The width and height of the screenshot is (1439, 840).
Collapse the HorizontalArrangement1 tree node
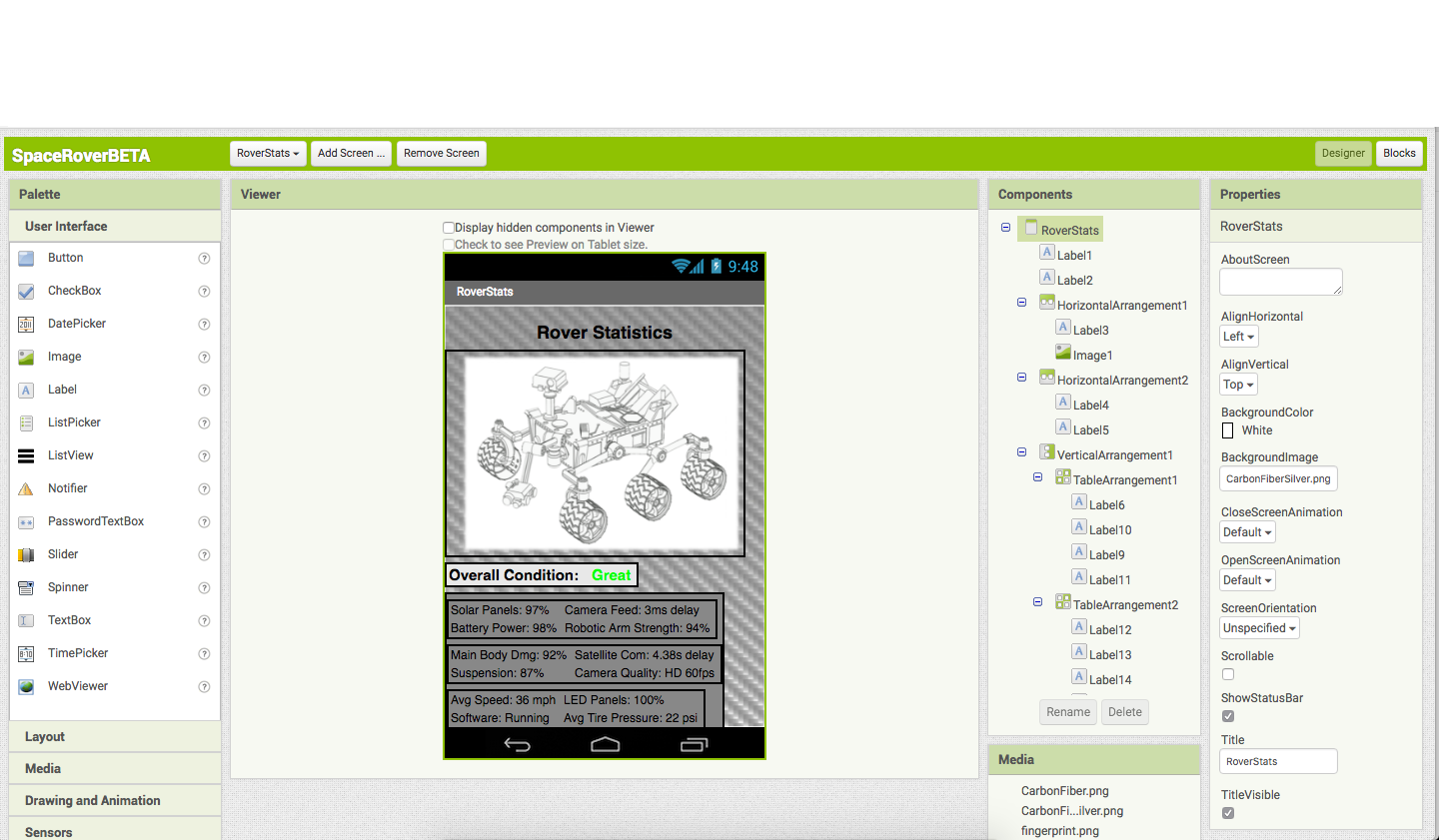click(x=1022, y=303)
